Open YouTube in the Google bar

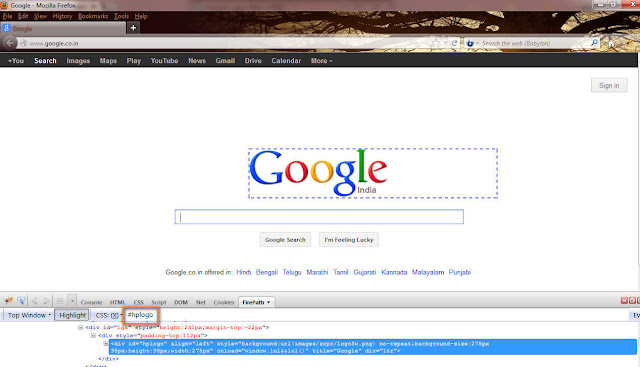164,61
